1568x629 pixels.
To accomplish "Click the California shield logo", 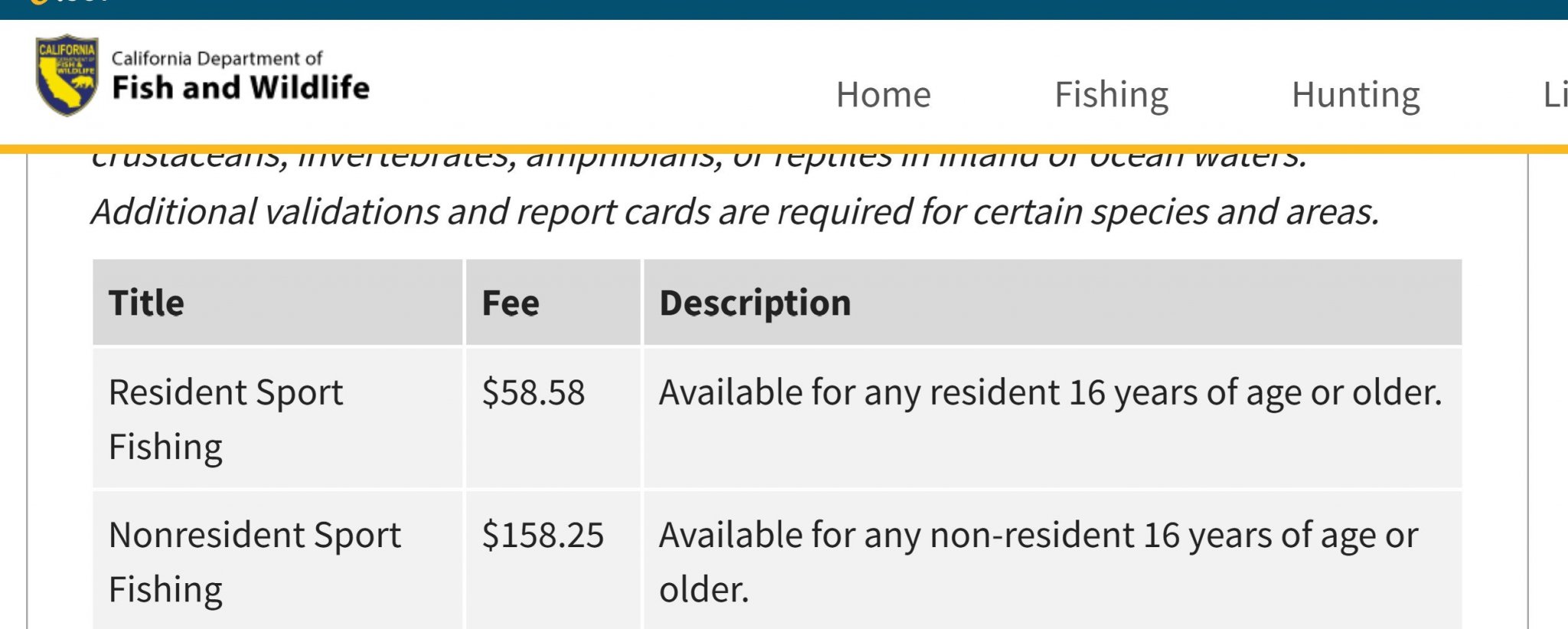I will coord(67,75).
